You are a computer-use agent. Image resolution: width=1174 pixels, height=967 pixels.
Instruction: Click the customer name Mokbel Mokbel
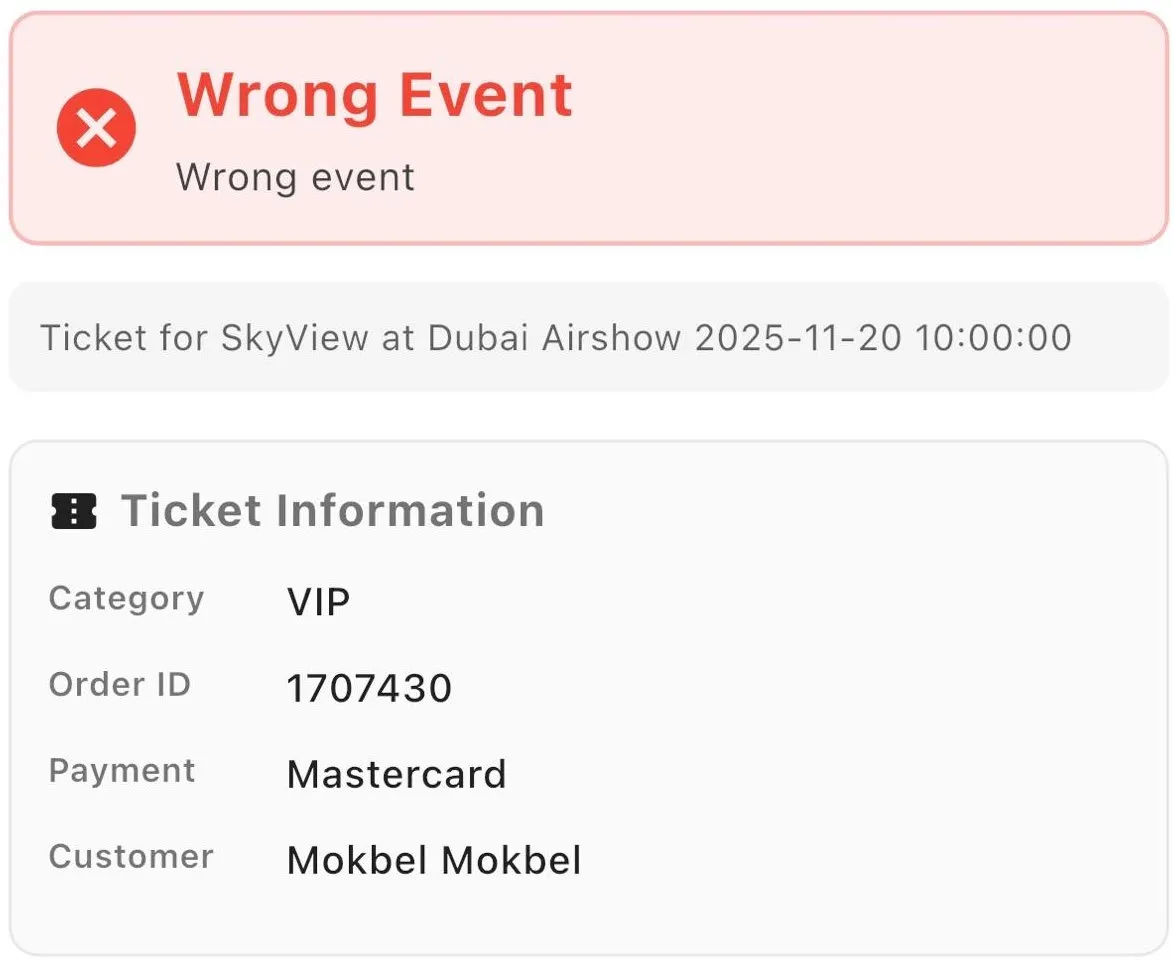[x=433, y=860]
